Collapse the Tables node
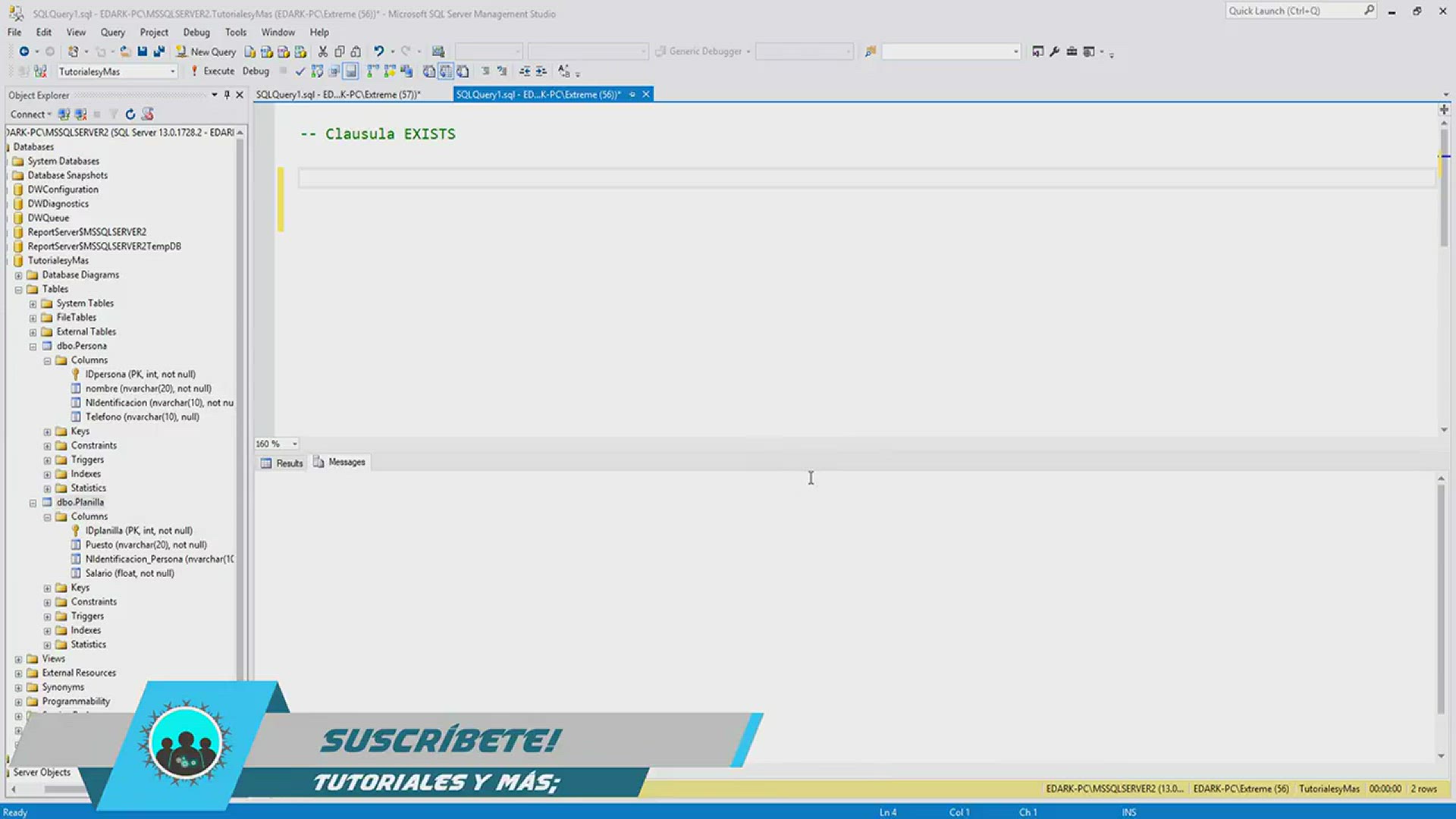 (x=19, y=290)
